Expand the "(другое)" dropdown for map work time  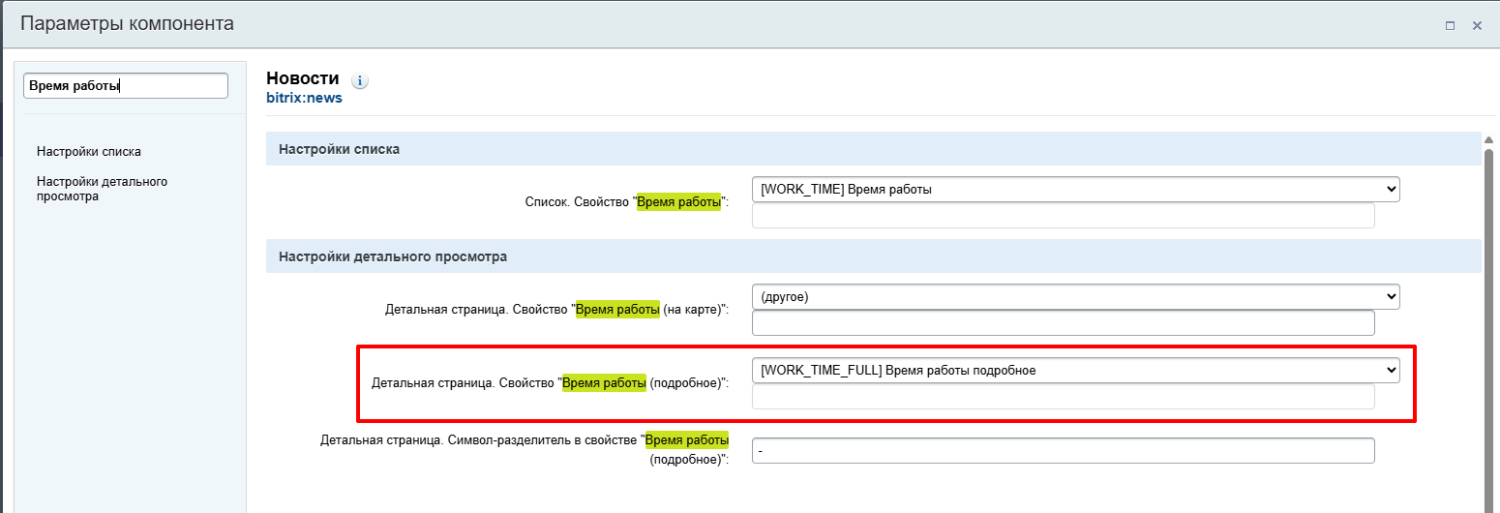point(1075,297)
